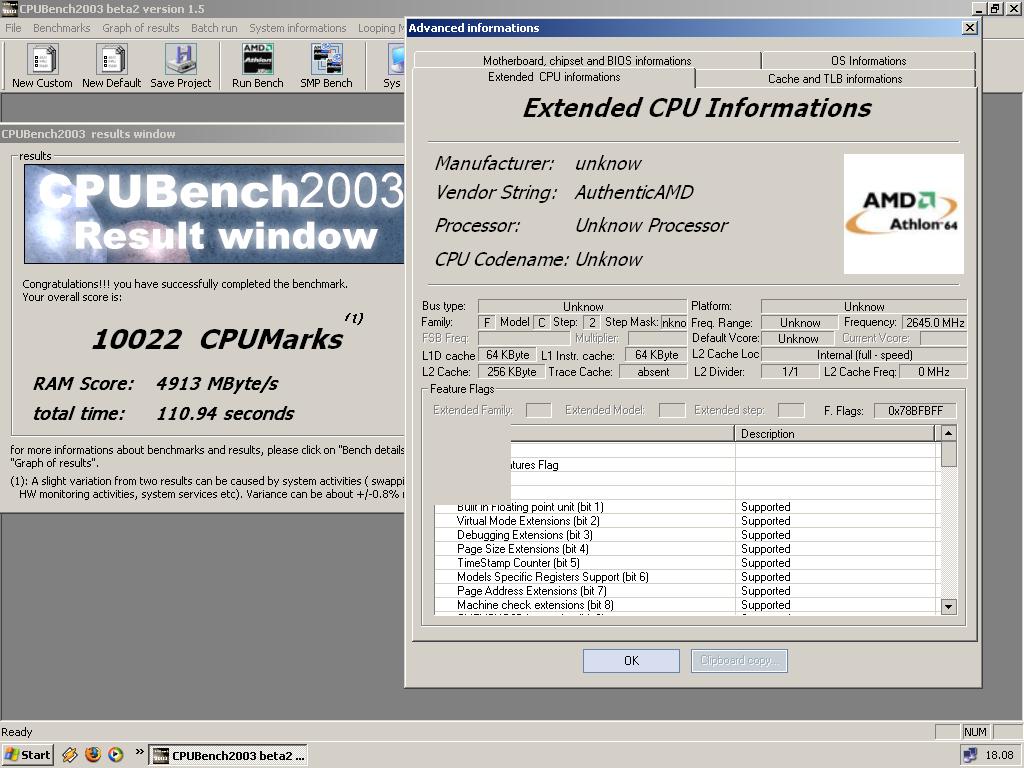
Task: Close the Advanced informations dialog
Action: [x=970, y=27]
